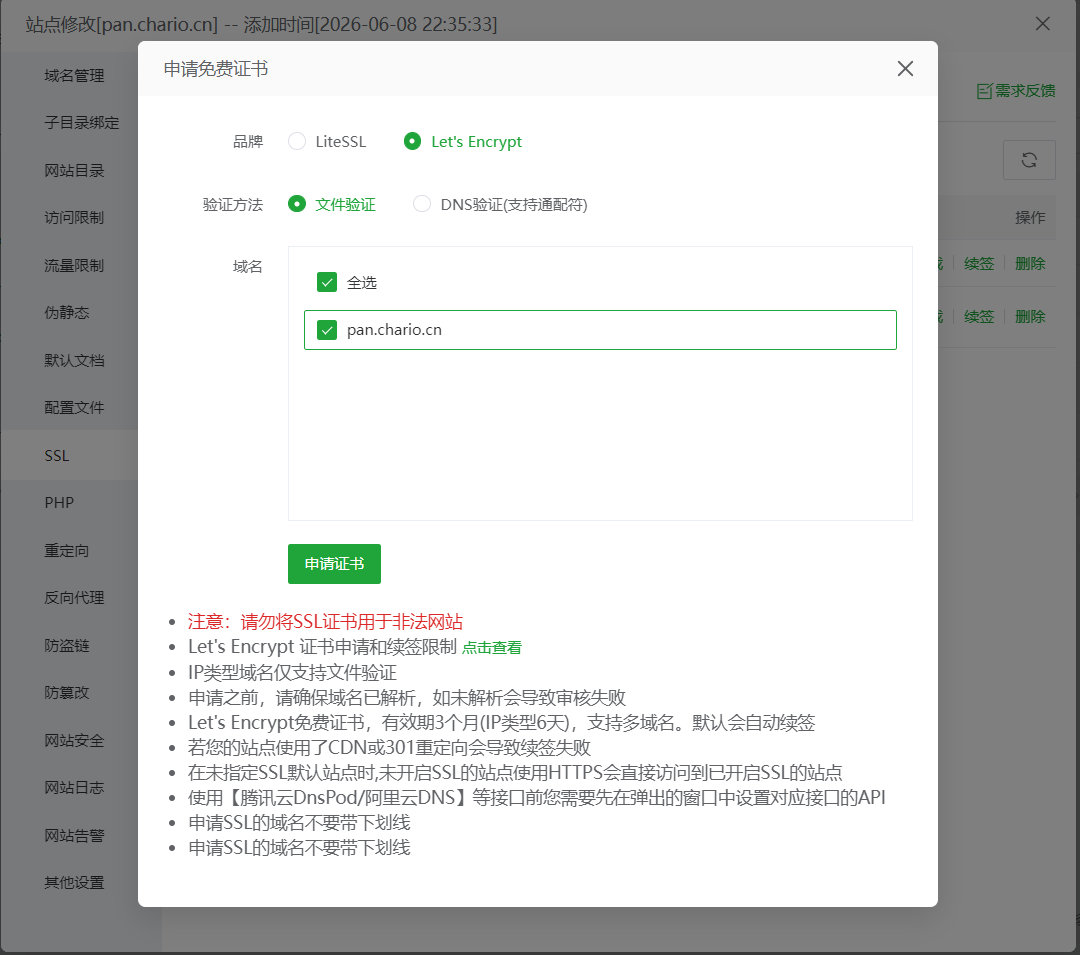The width and height of the screenshot is (1080, 955).
Task: Open 其他设置 in the sidebar
Action: tap(74, 883)
